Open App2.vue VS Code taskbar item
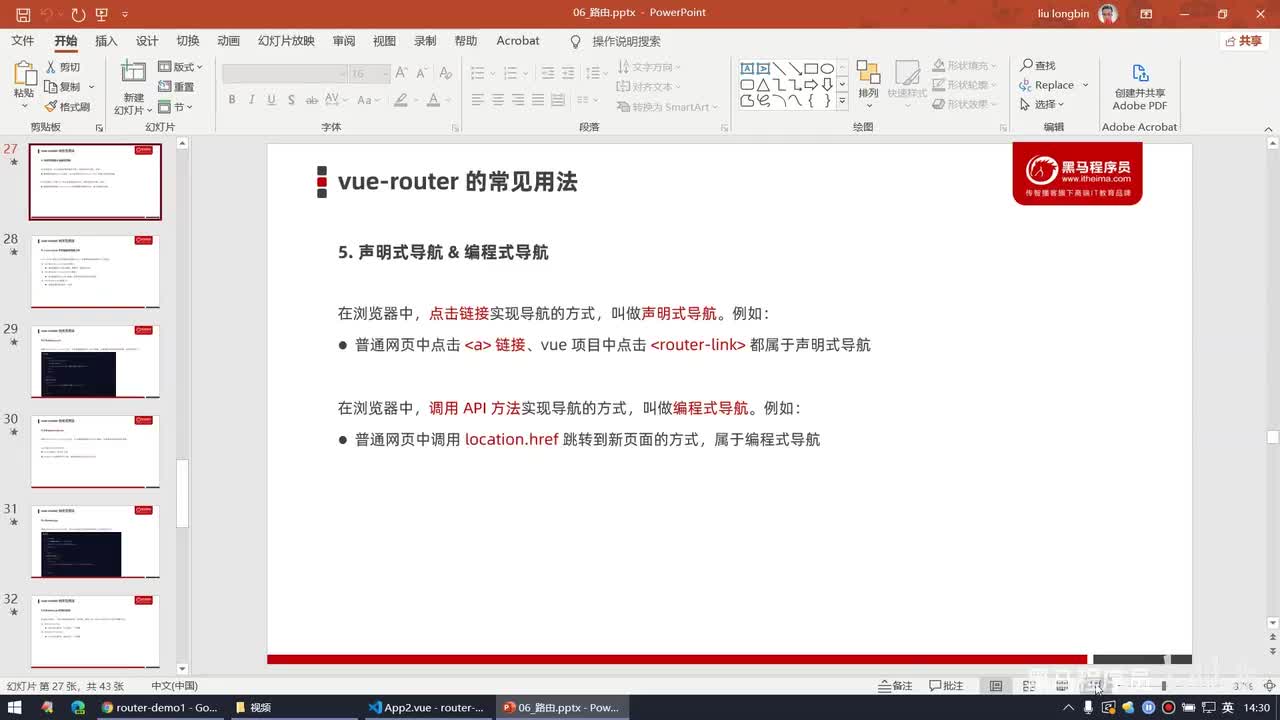Viewport: 1280px width, 720px height. click(426, 707)
